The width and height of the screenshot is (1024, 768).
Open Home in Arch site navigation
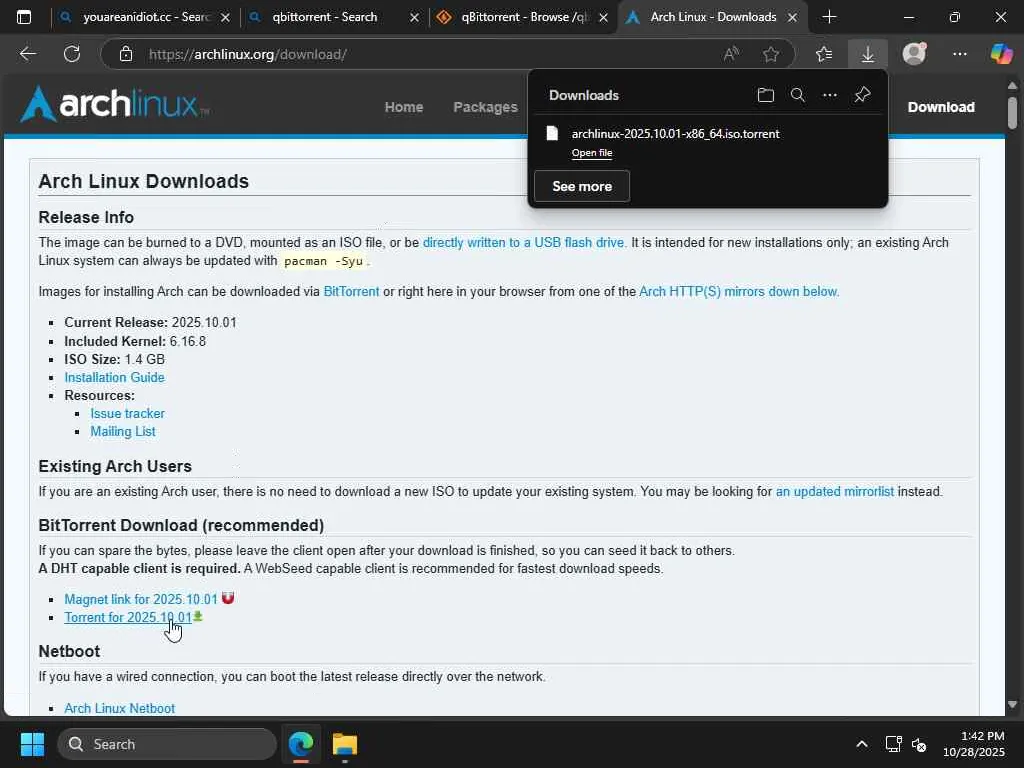click(404, 107)
